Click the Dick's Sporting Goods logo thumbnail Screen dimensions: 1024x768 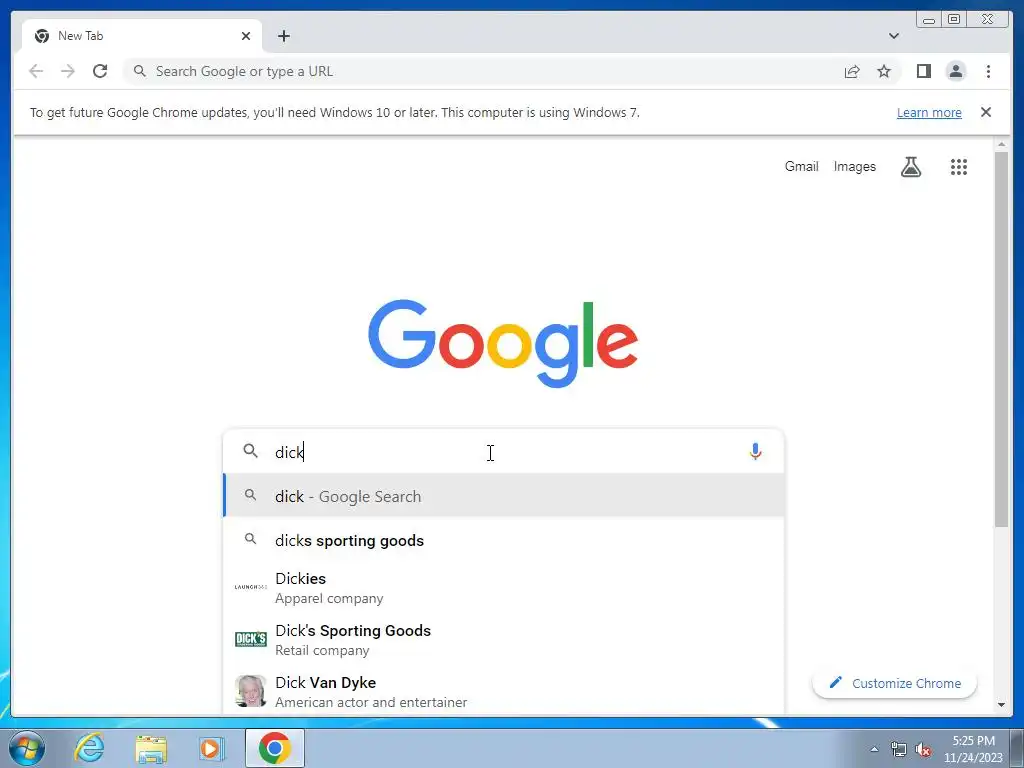251,639
